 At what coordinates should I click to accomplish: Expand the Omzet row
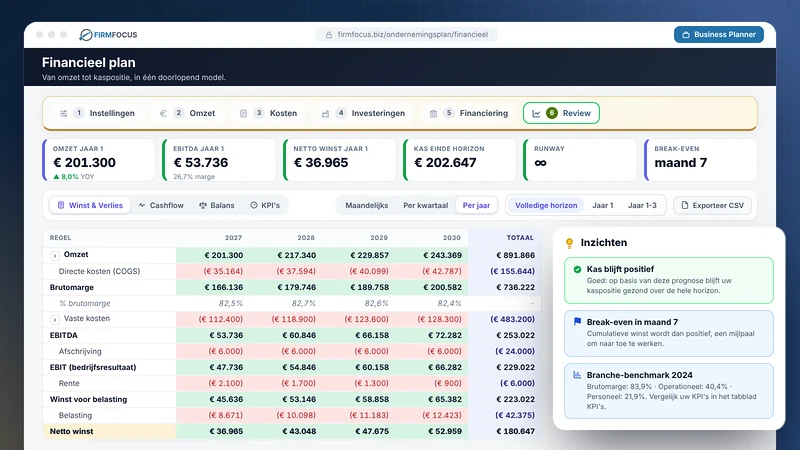coord(55,255)
